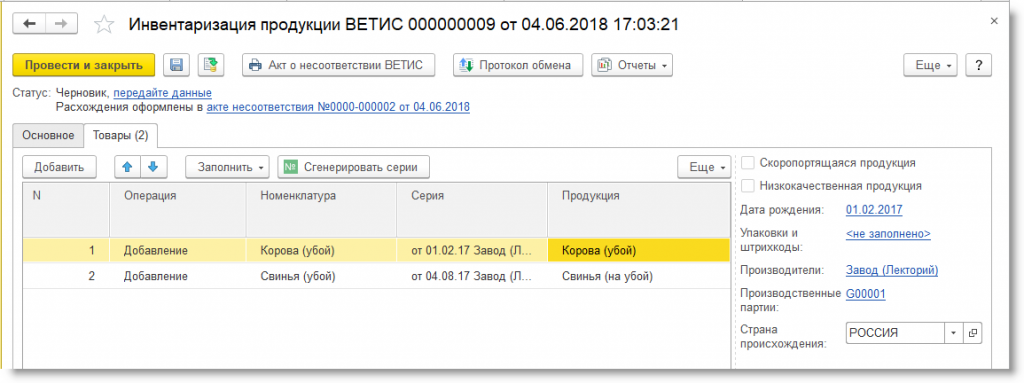Screen dimensions: 1024x383
Task: Go forward with the right arrow
Action: point(61,24)
